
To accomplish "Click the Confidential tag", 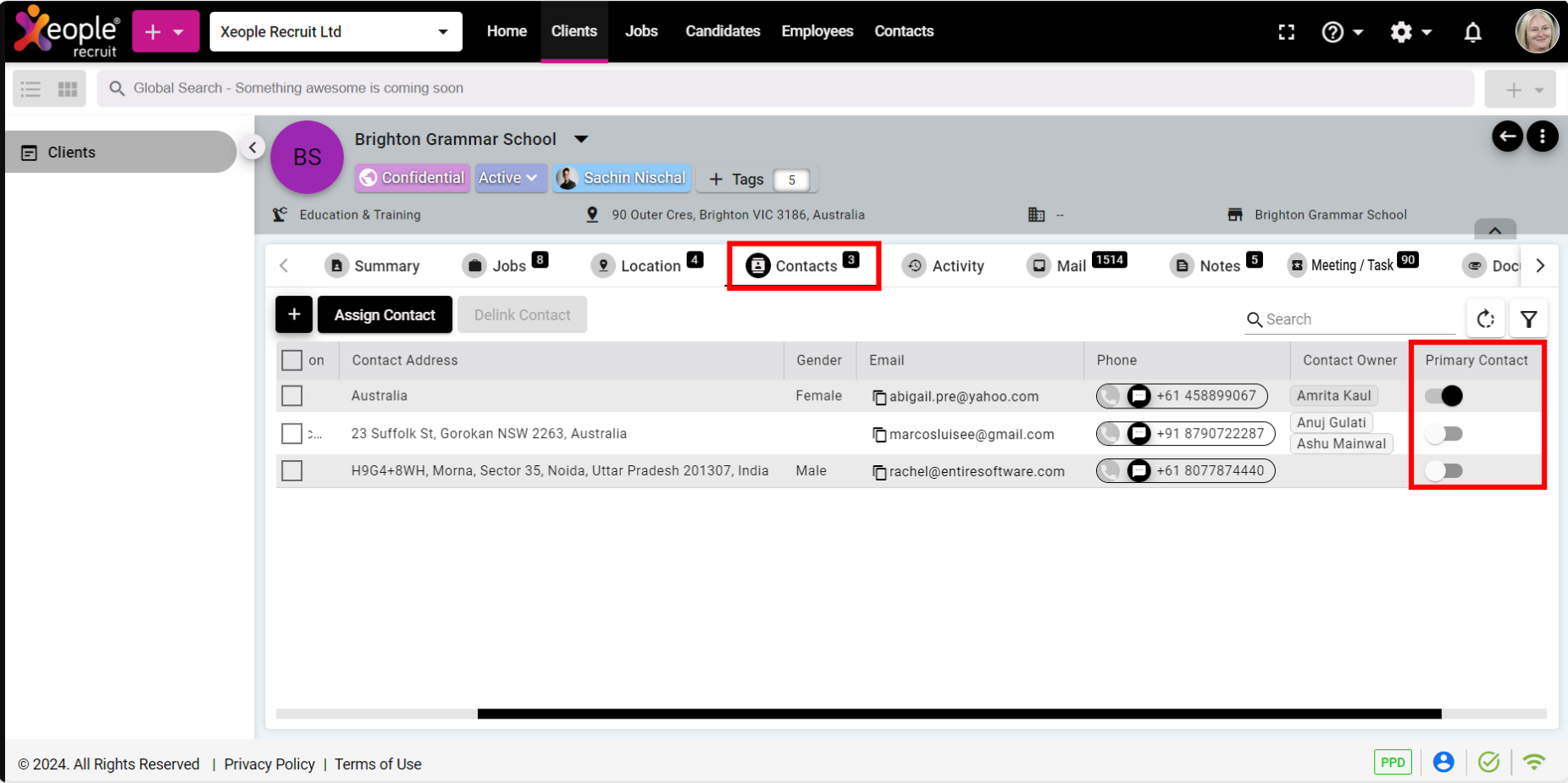I will (413, 178).
